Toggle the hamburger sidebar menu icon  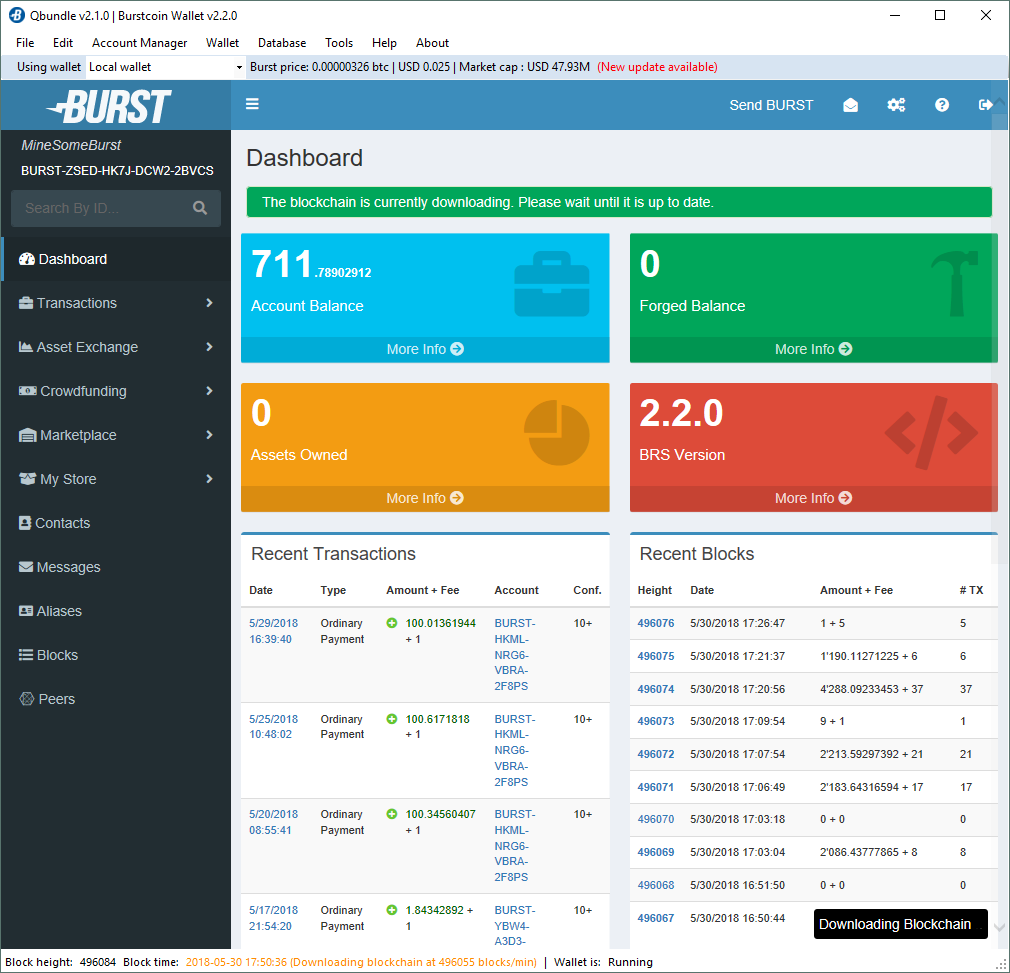coord(252,104)
